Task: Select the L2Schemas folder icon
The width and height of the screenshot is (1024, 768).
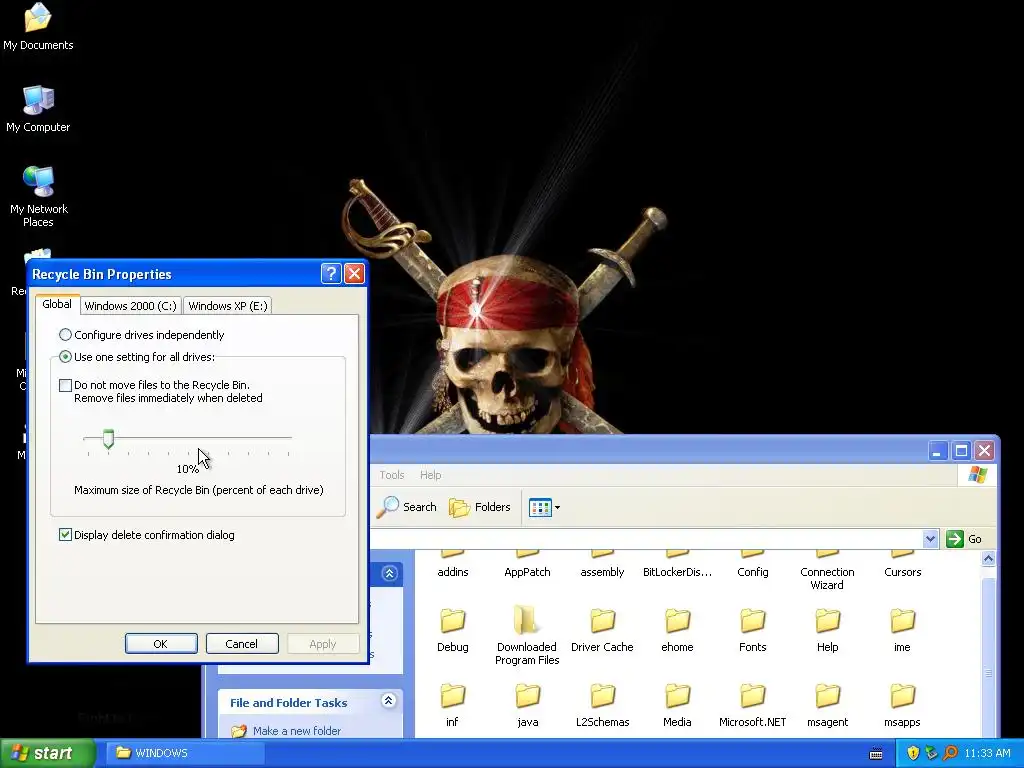Action: point(602,696)
